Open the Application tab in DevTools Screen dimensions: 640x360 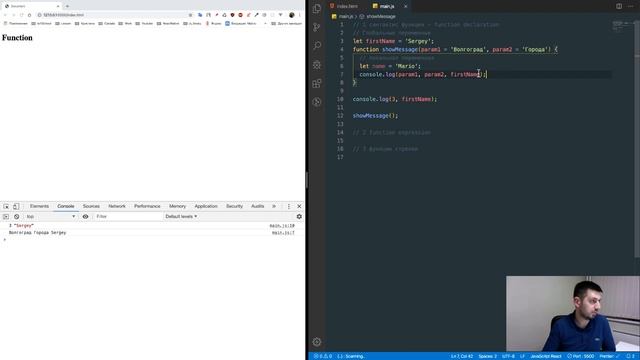click(206, 207)
